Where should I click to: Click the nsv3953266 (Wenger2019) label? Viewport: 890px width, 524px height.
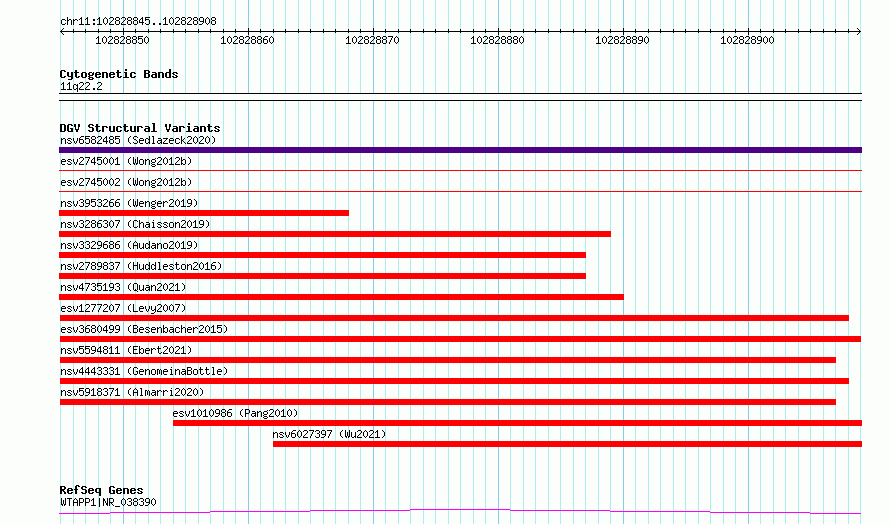pos(129,203)
